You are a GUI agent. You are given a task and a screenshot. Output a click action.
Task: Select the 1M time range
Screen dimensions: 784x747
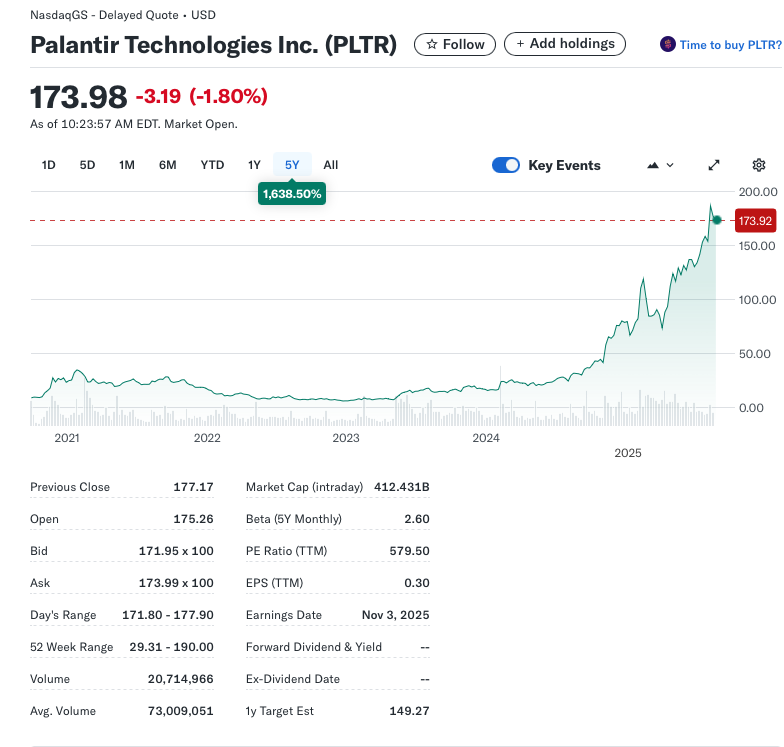coord(127,165)
